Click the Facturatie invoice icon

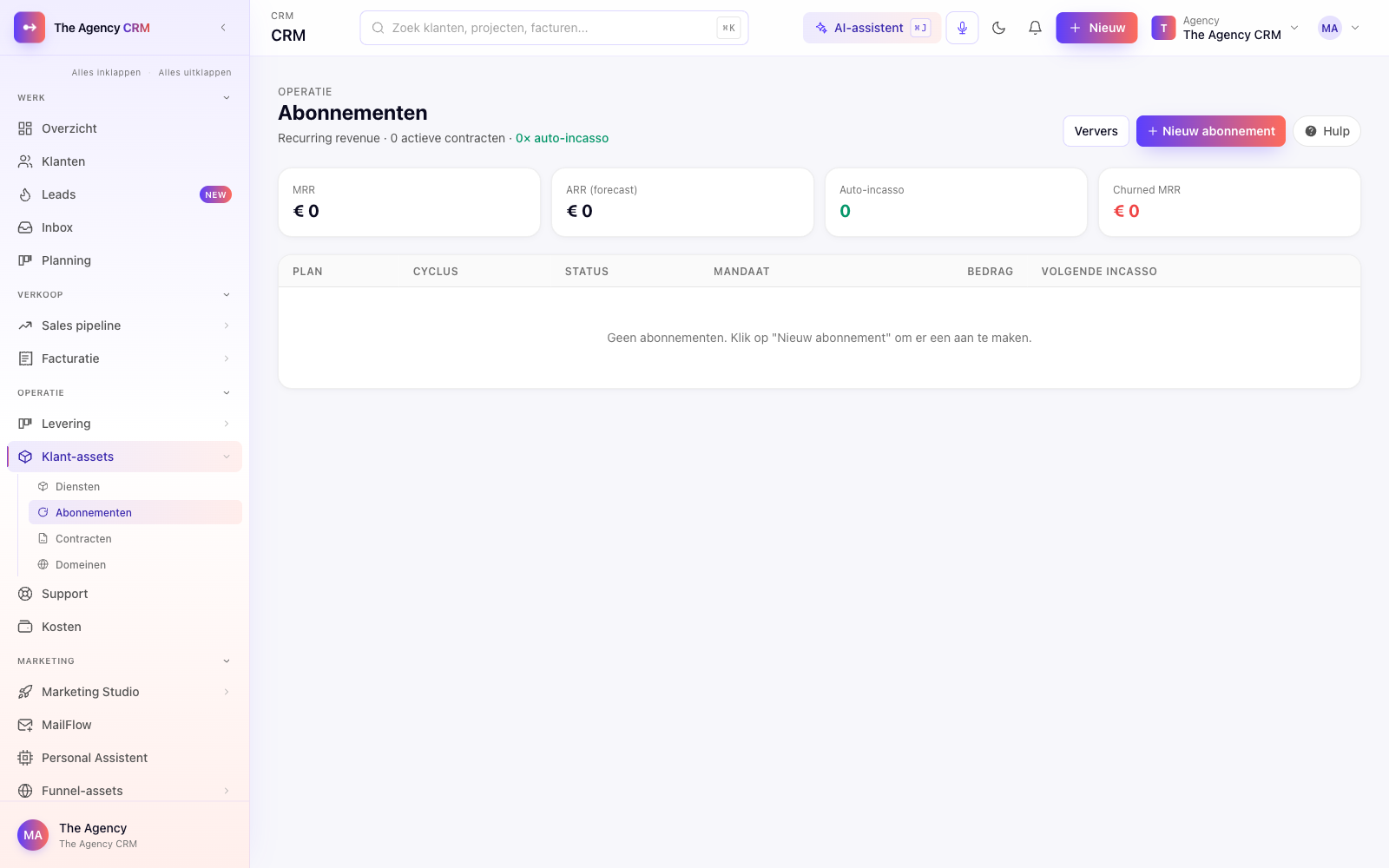25,358
